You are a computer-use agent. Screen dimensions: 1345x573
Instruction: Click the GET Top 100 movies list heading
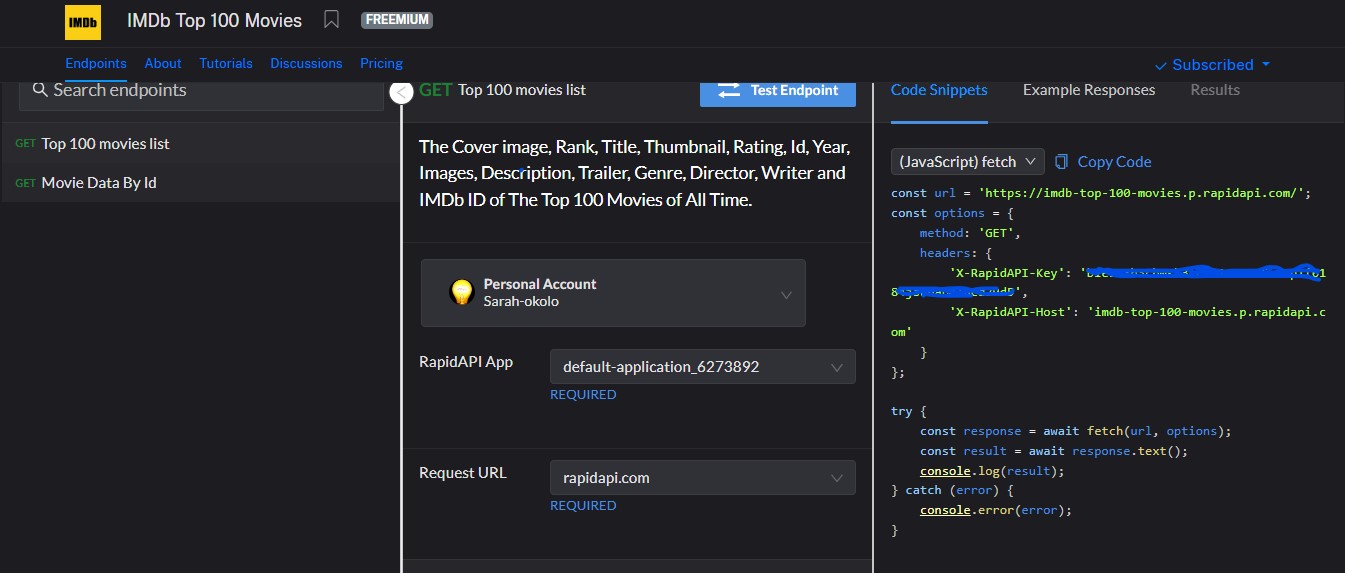[503, 90]
